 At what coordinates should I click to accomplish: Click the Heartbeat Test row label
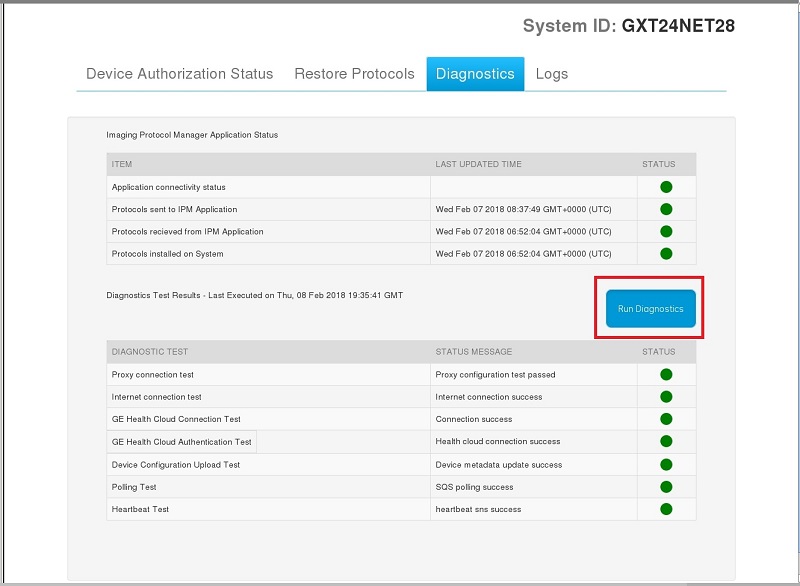[x=140, y=509]
